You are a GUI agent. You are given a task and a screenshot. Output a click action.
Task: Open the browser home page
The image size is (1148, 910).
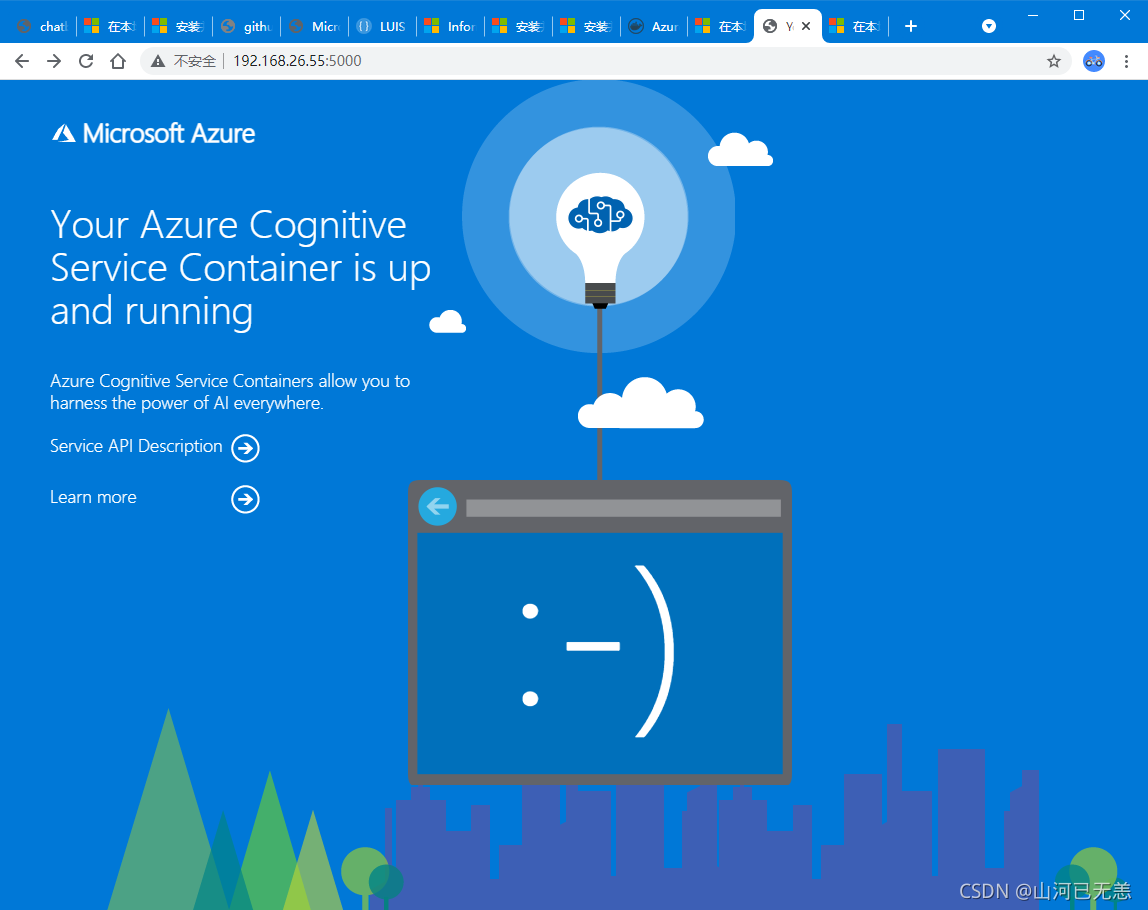tap(118, 61)
